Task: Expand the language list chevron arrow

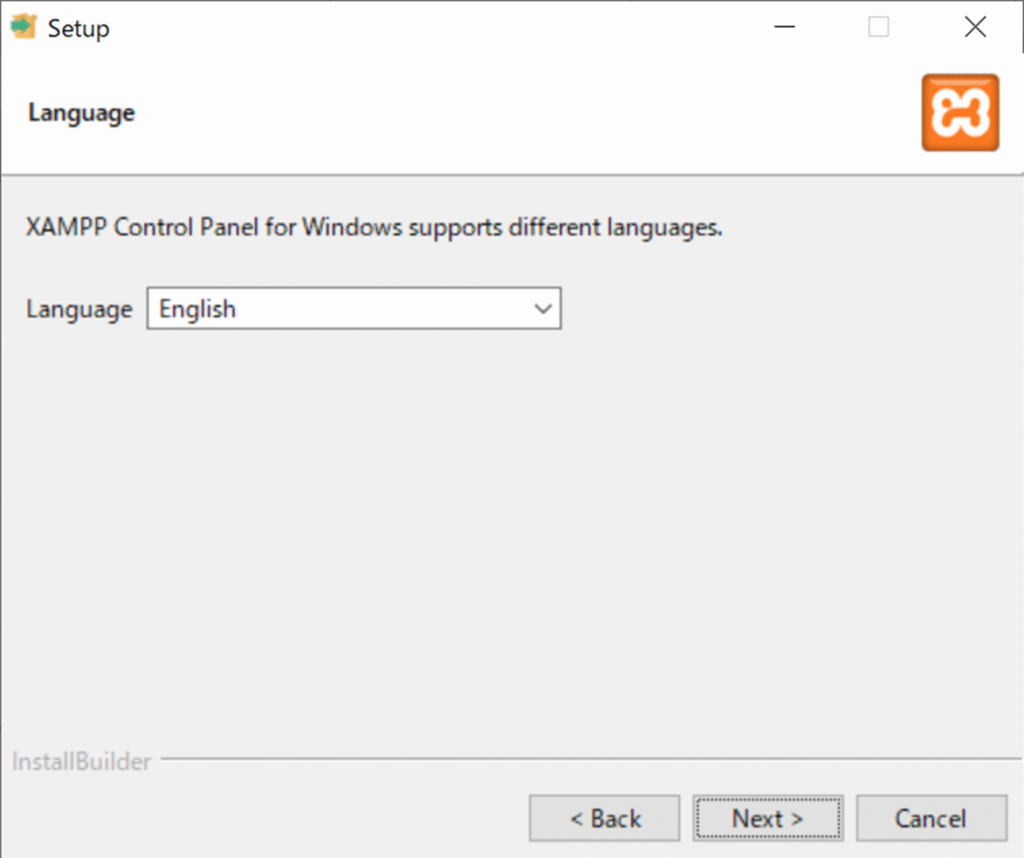Action: pos(543,309)
